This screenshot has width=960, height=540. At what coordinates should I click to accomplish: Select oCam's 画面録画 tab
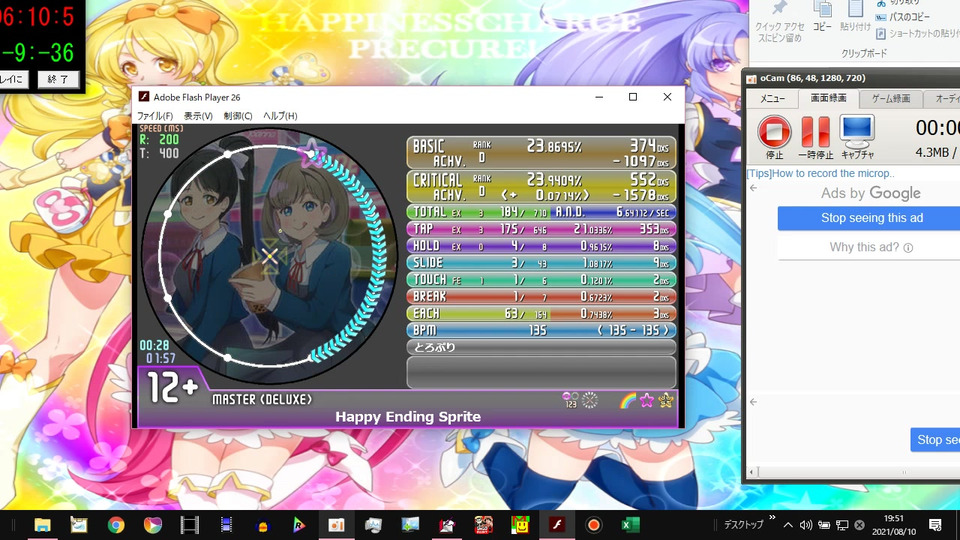828,98
